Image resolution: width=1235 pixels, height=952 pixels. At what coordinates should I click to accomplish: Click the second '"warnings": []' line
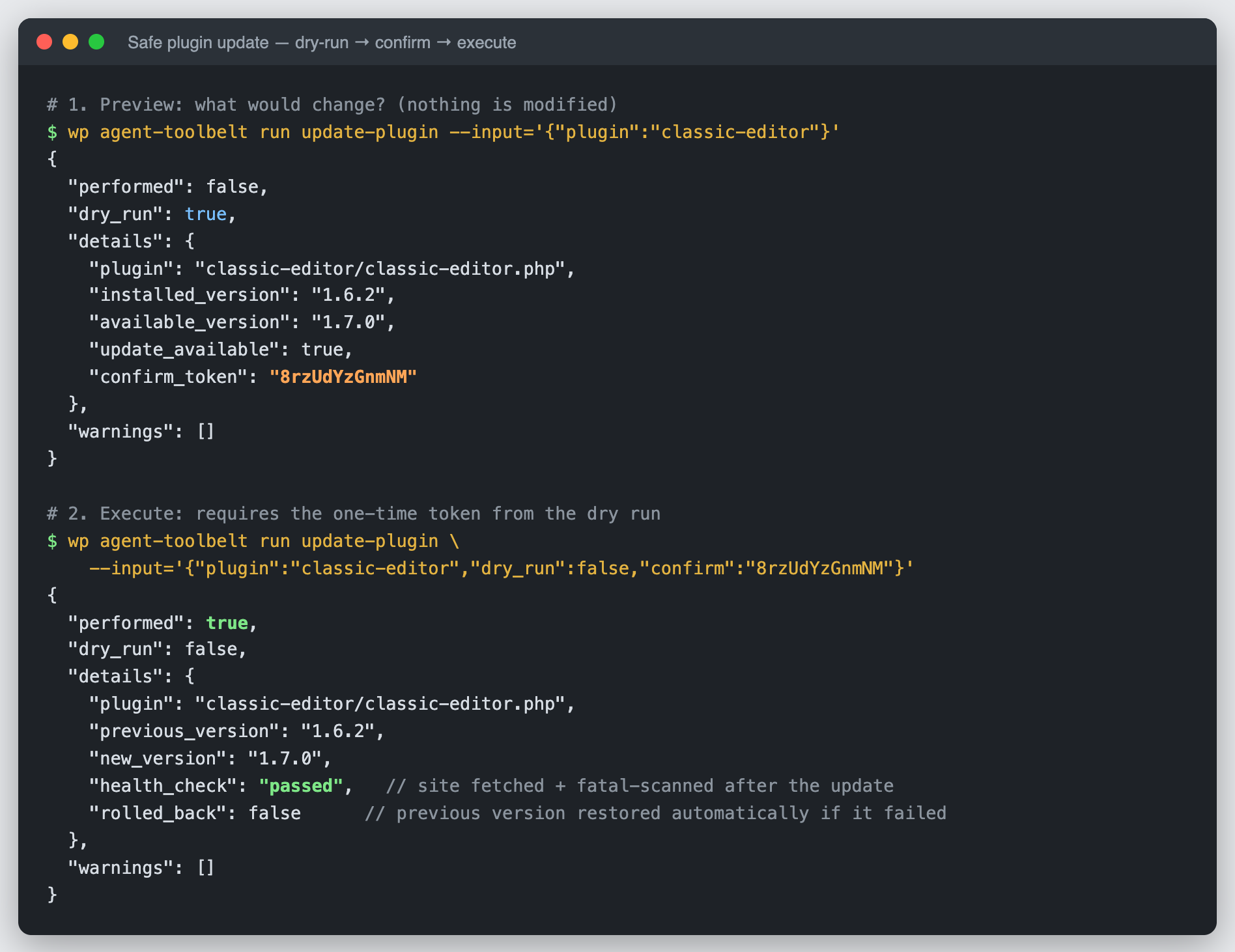[141, 868]
